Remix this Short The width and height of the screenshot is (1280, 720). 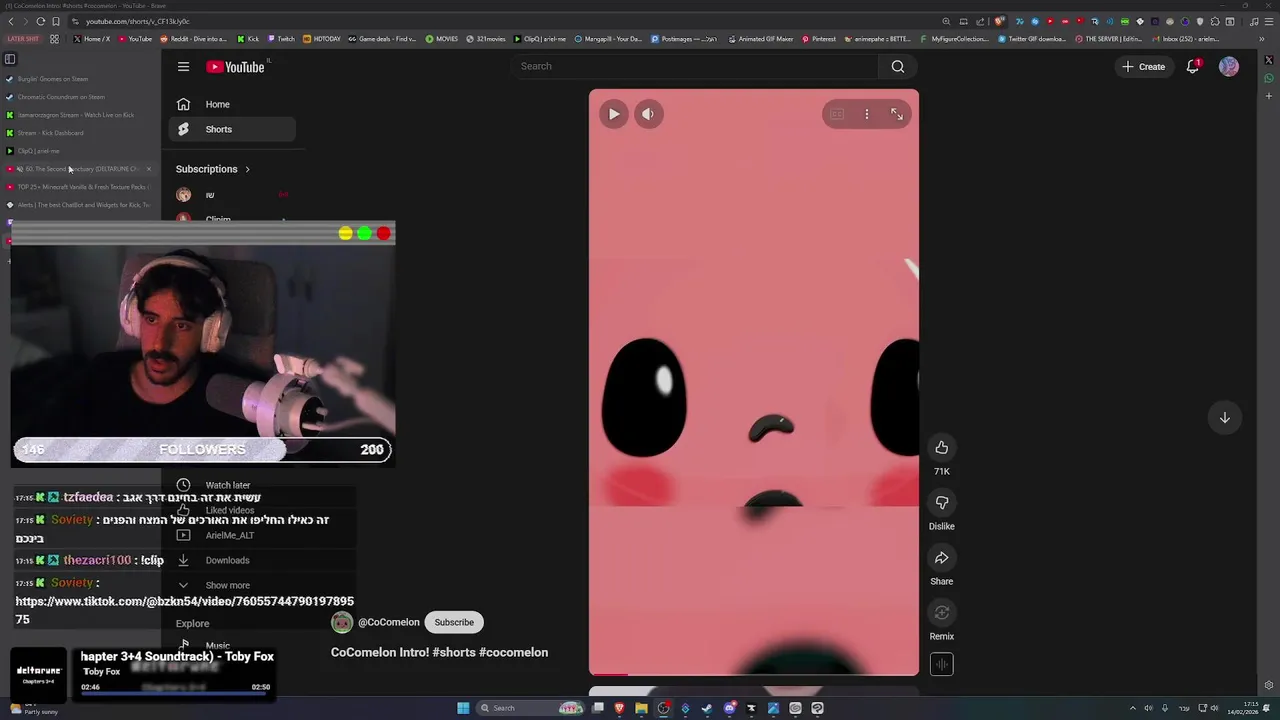[941, 613]
